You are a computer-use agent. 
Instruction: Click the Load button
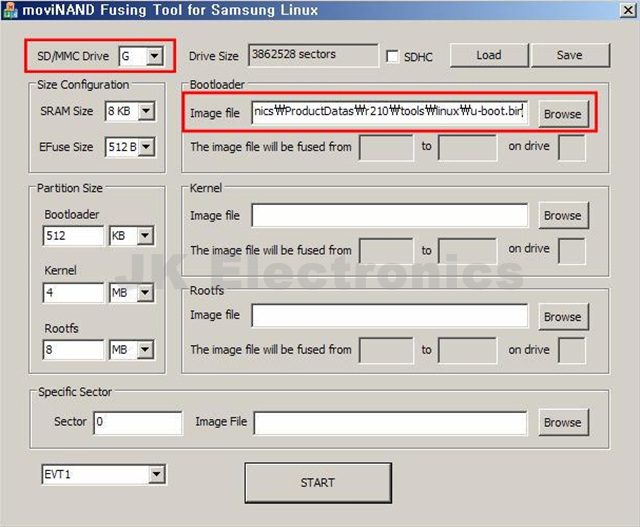pos(489,55)
